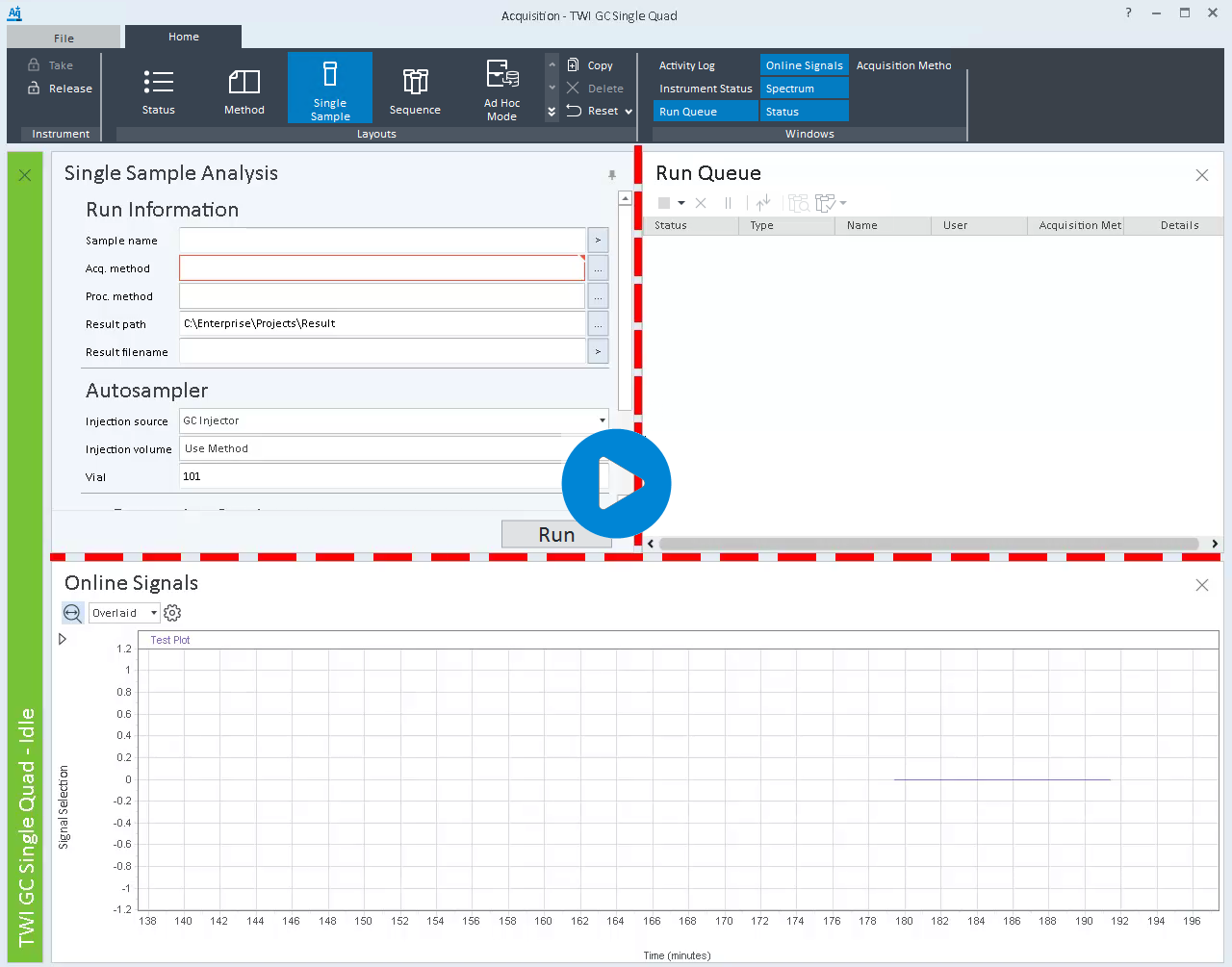Viewport: 1232px width, 967px height.
Task: Click the Type column header
Action: pos(786,225)
